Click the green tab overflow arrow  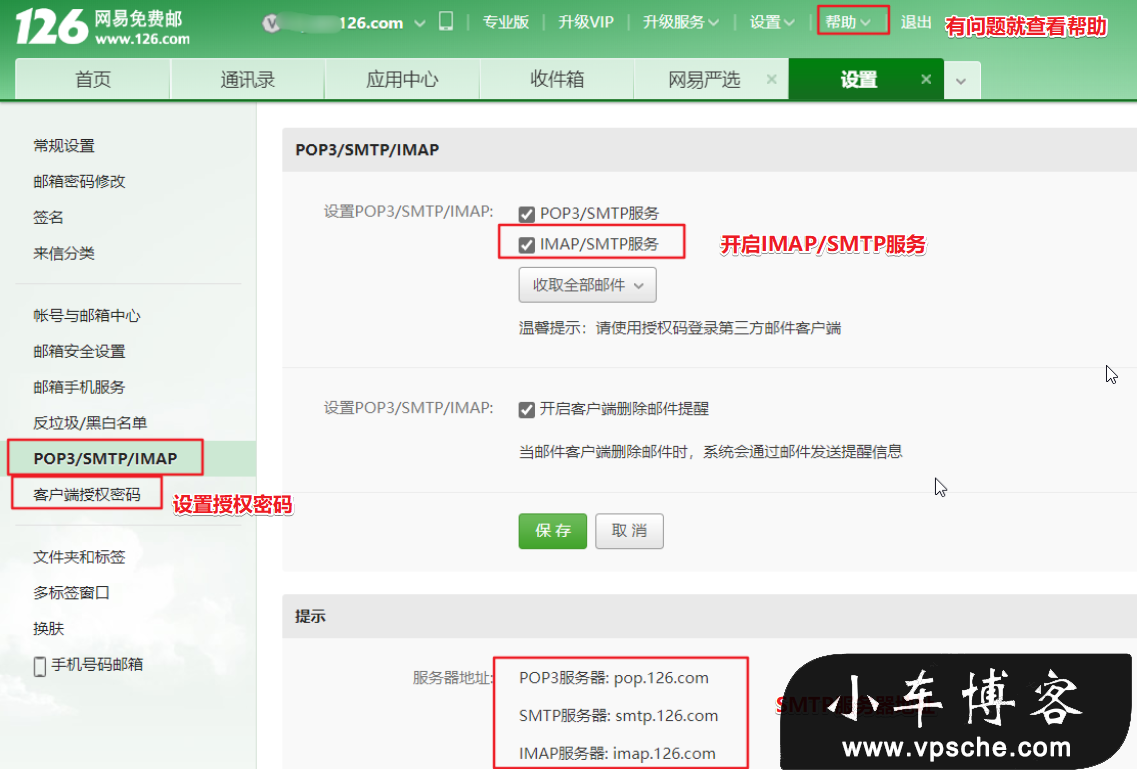(961, 79)
